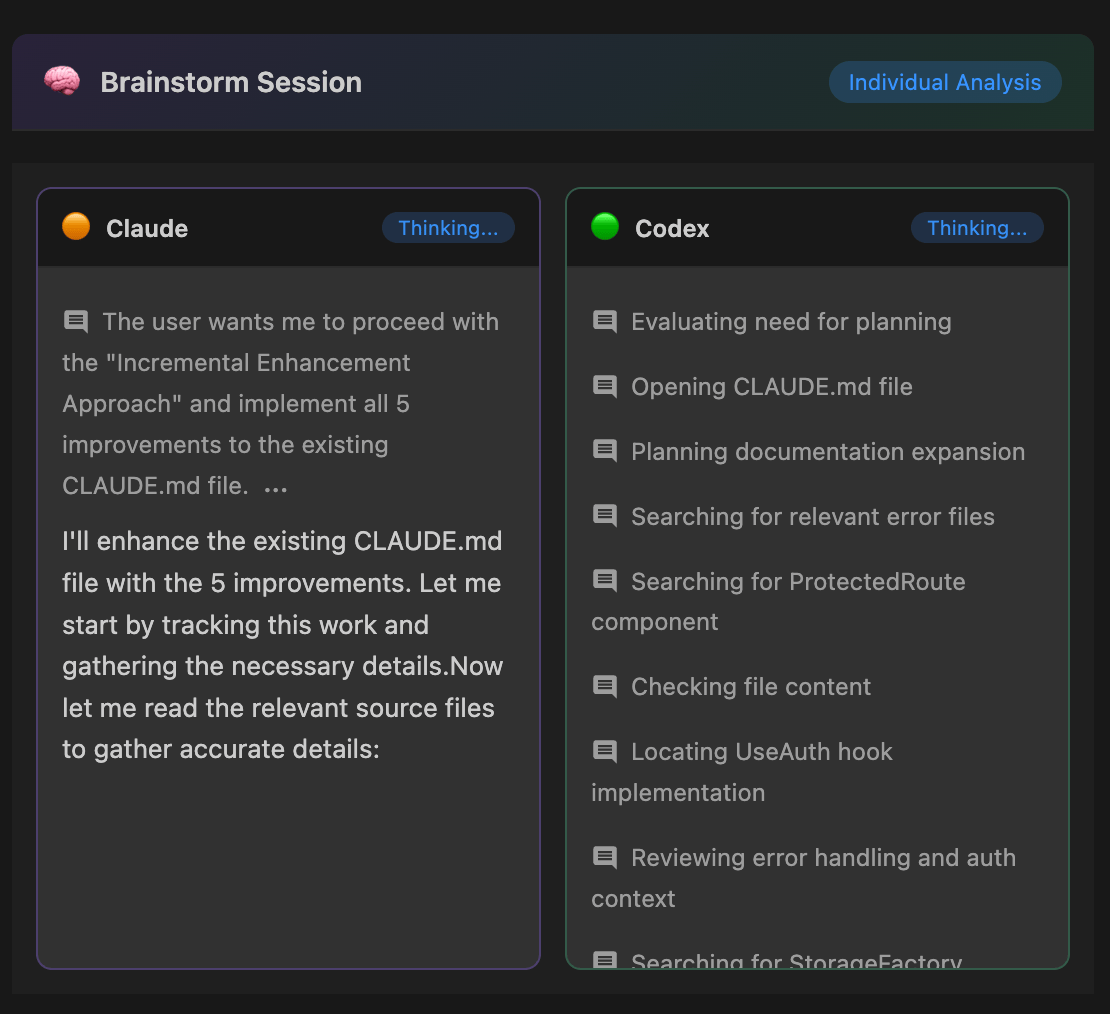Click Codex's Thinking... status badge

click(x=977, y=228)
